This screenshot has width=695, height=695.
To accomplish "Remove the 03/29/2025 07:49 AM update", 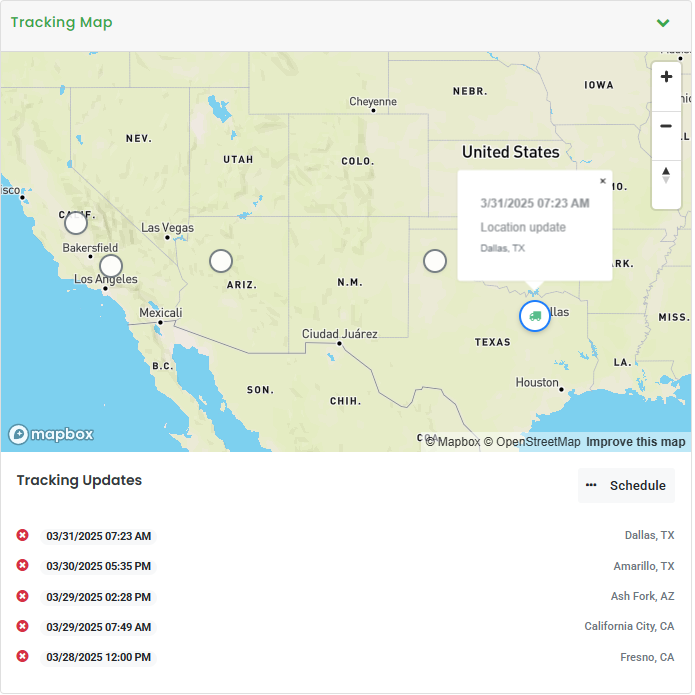I will tap(23, 626).
